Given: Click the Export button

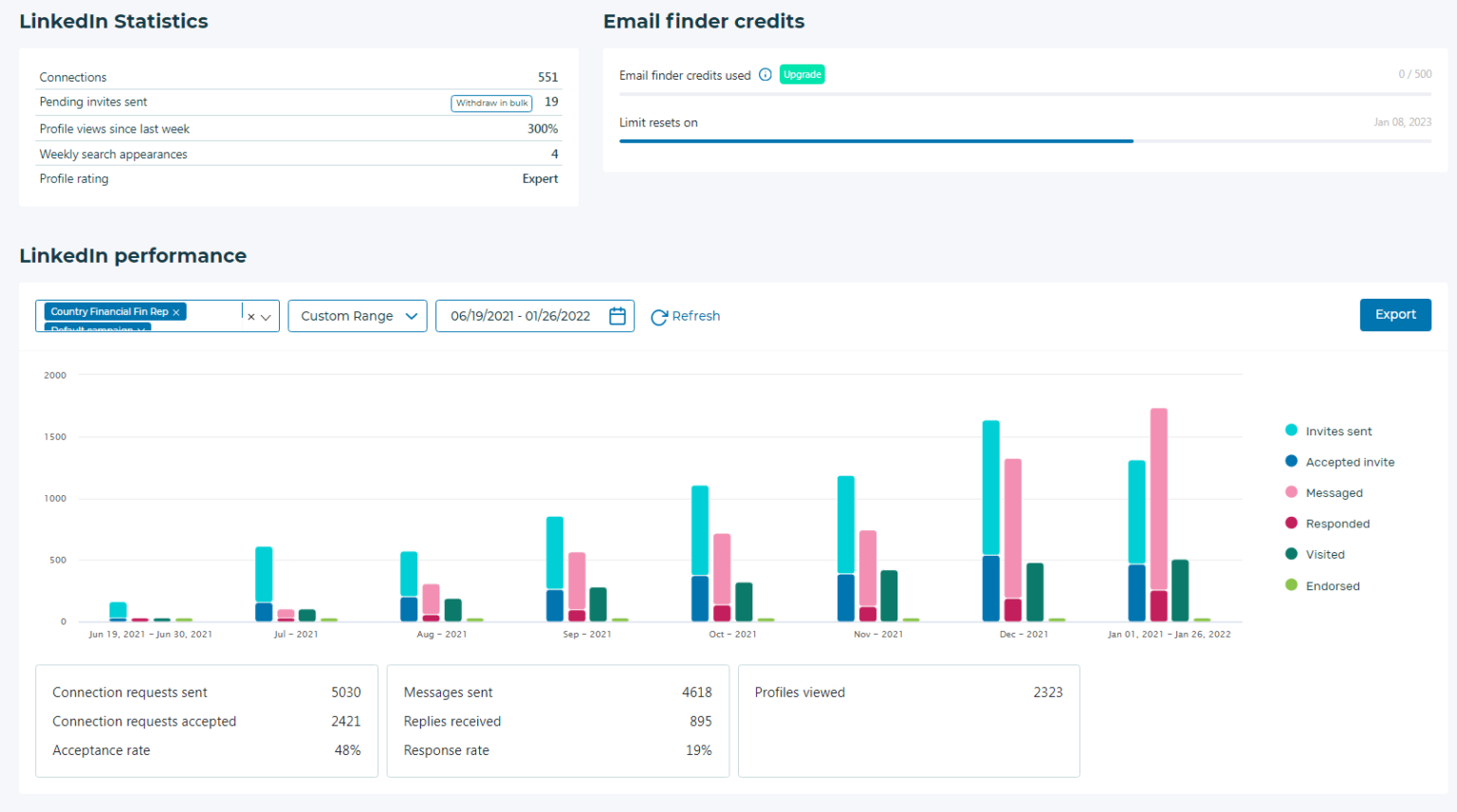Looking at the screenshot, I should [x=1395, y=314].
